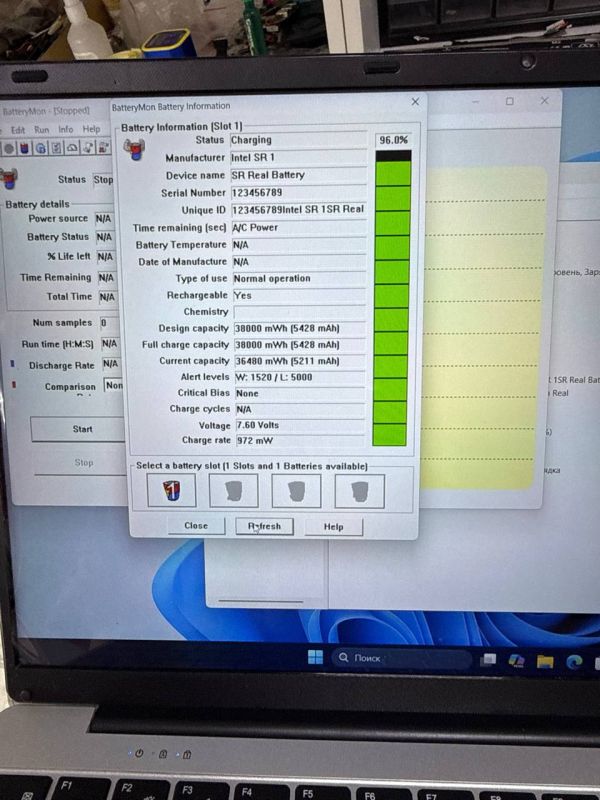Click the disabled Stop button in BatteryMon
600x800 pixels.
(x=83, y=463)
